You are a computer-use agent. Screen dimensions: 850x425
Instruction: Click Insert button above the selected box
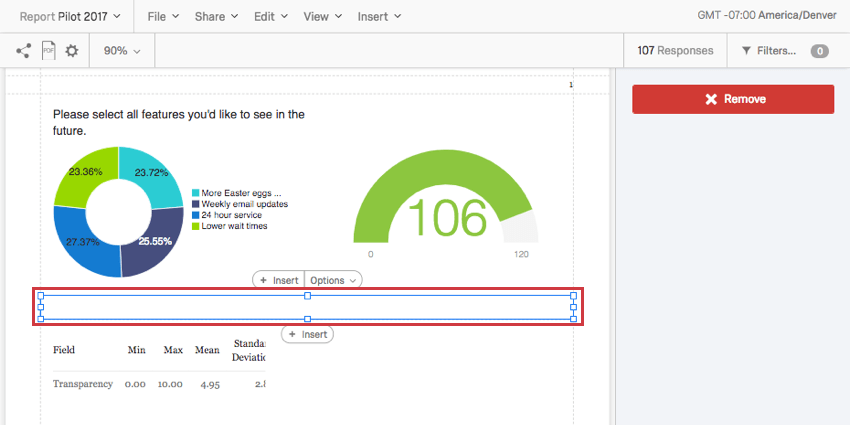pyautogui.click(x=278, y=281)
